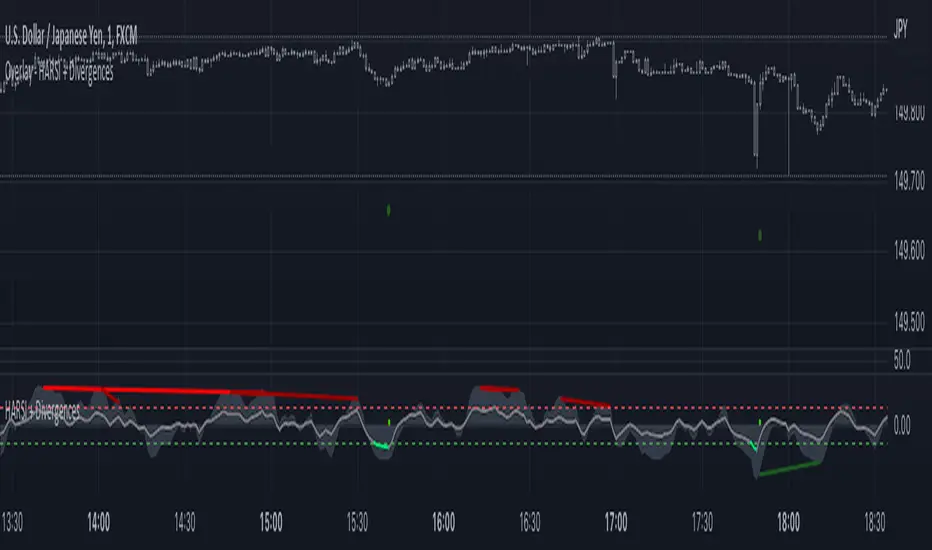932x550 pixels.
Task: Click the U.S. Dollar / Japanese Yen symbol title
Action: 71,37
